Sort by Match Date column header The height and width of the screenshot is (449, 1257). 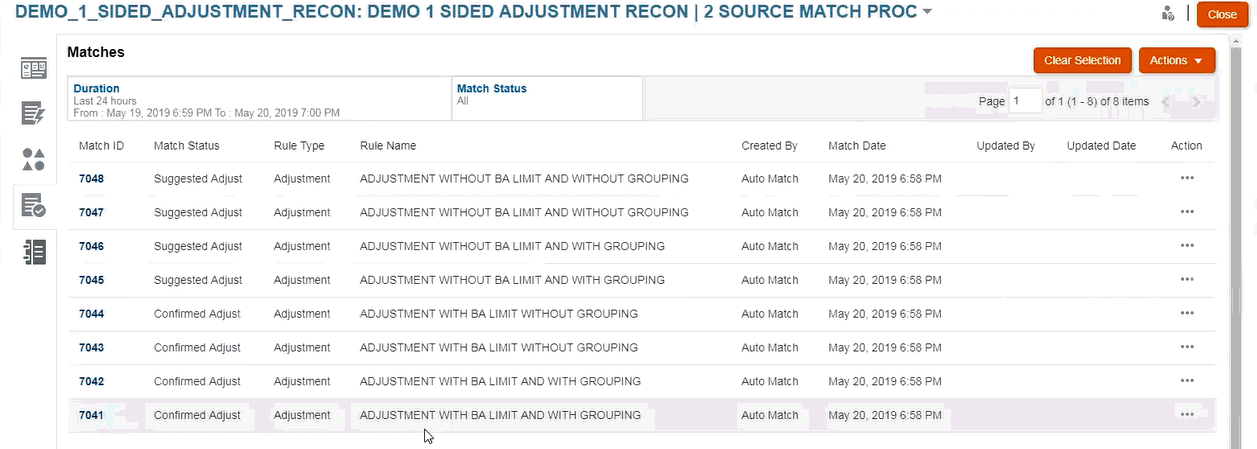(857, 146)
